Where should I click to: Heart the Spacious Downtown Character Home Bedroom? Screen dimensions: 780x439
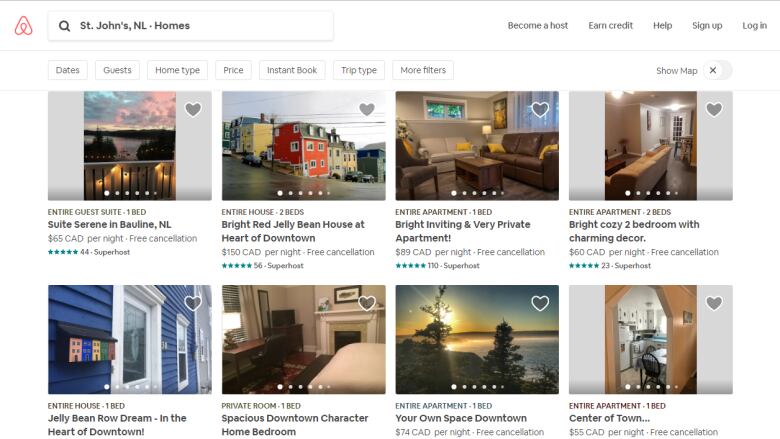click(x=367, y=303)
